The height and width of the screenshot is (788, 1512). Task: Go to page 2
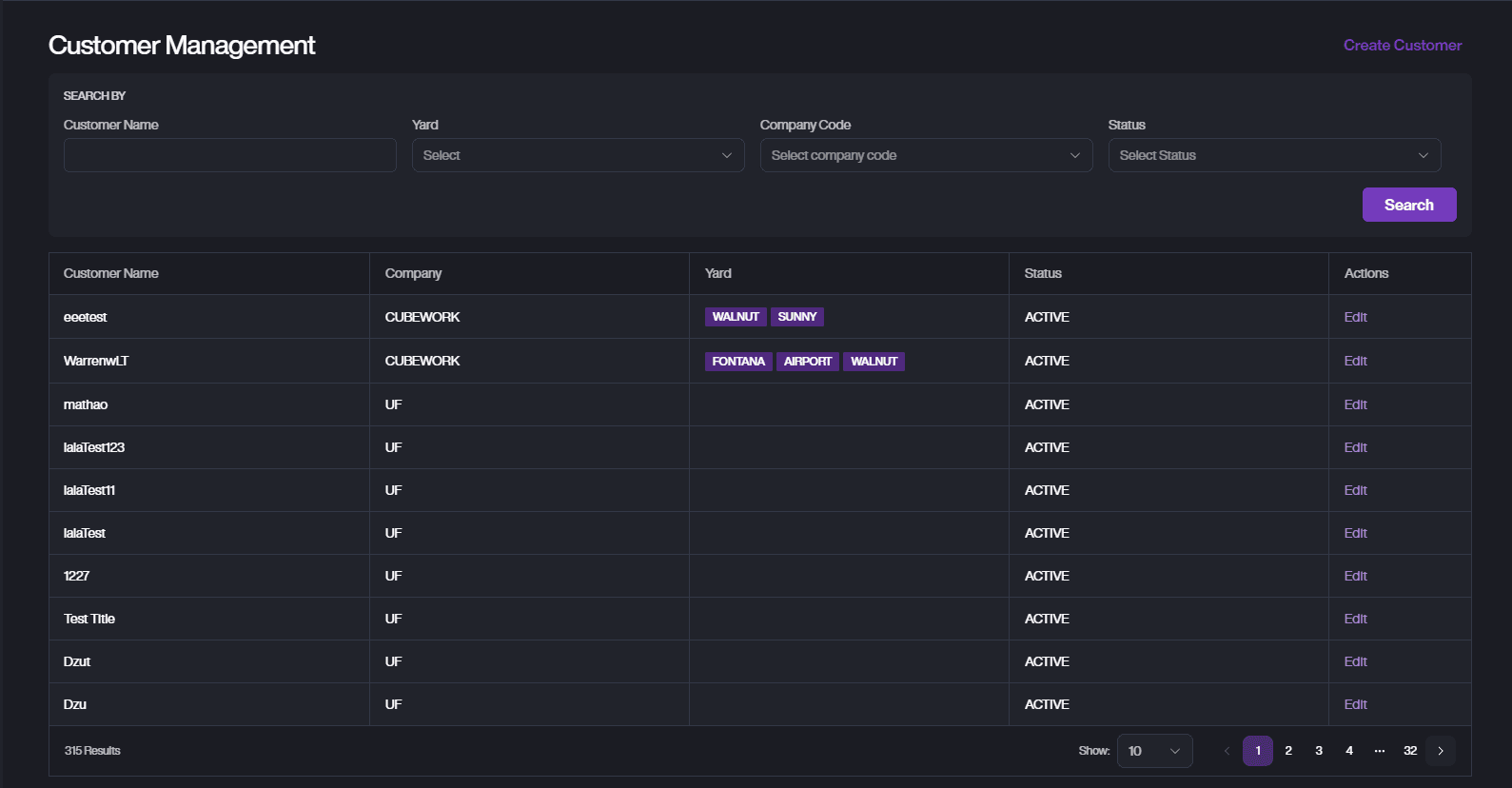pos(1287,751)
